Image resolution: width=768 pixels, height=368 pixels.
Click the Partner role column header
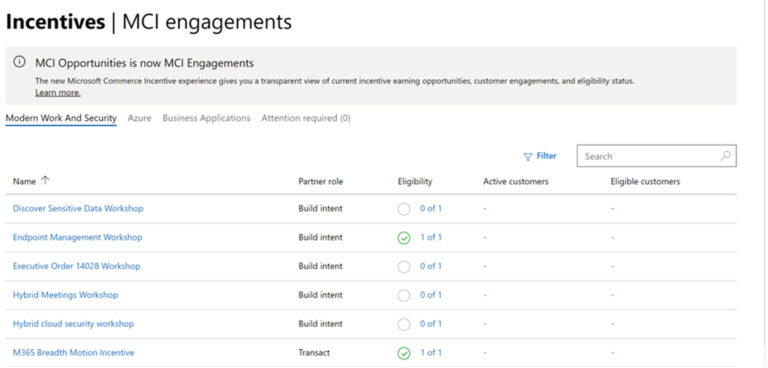321,181
